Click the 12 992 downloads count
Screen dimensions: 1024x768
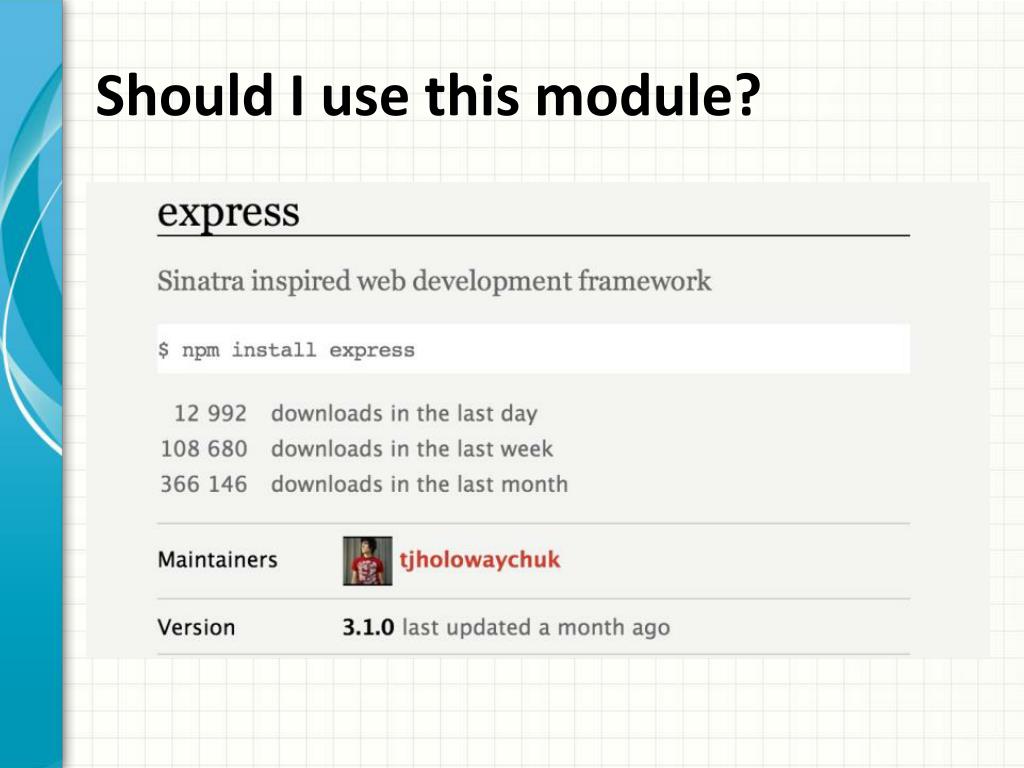pyautogui.click(x=210, y=413)
